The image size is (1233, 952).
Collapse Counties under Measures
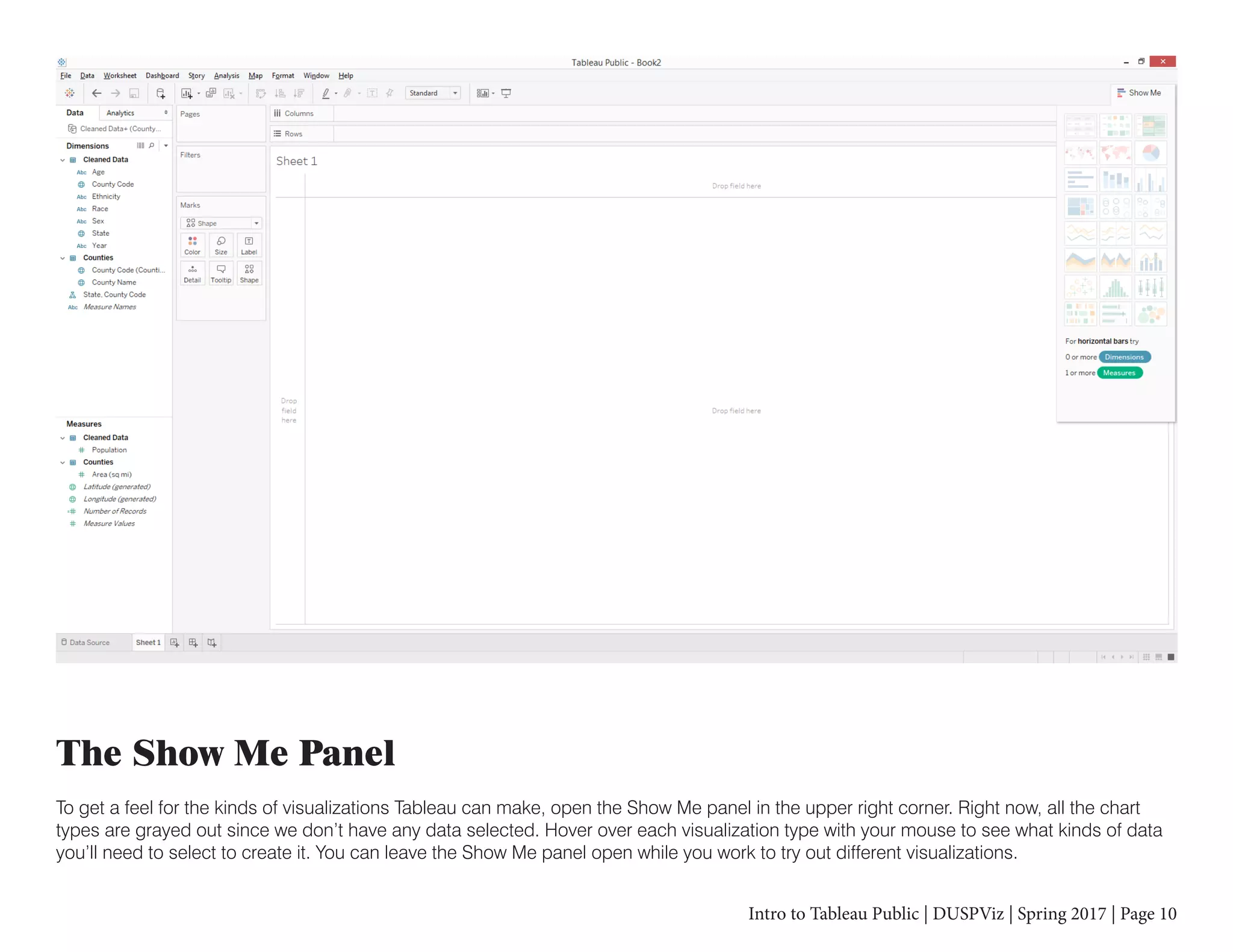[x=63, y=463]
